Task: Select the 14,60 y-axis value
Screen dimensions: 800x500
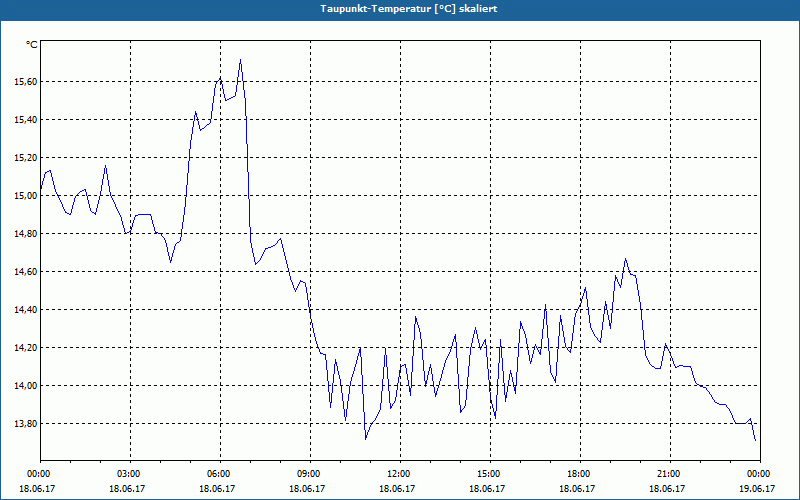Action: pyautogui.click(x=26, y=271)
